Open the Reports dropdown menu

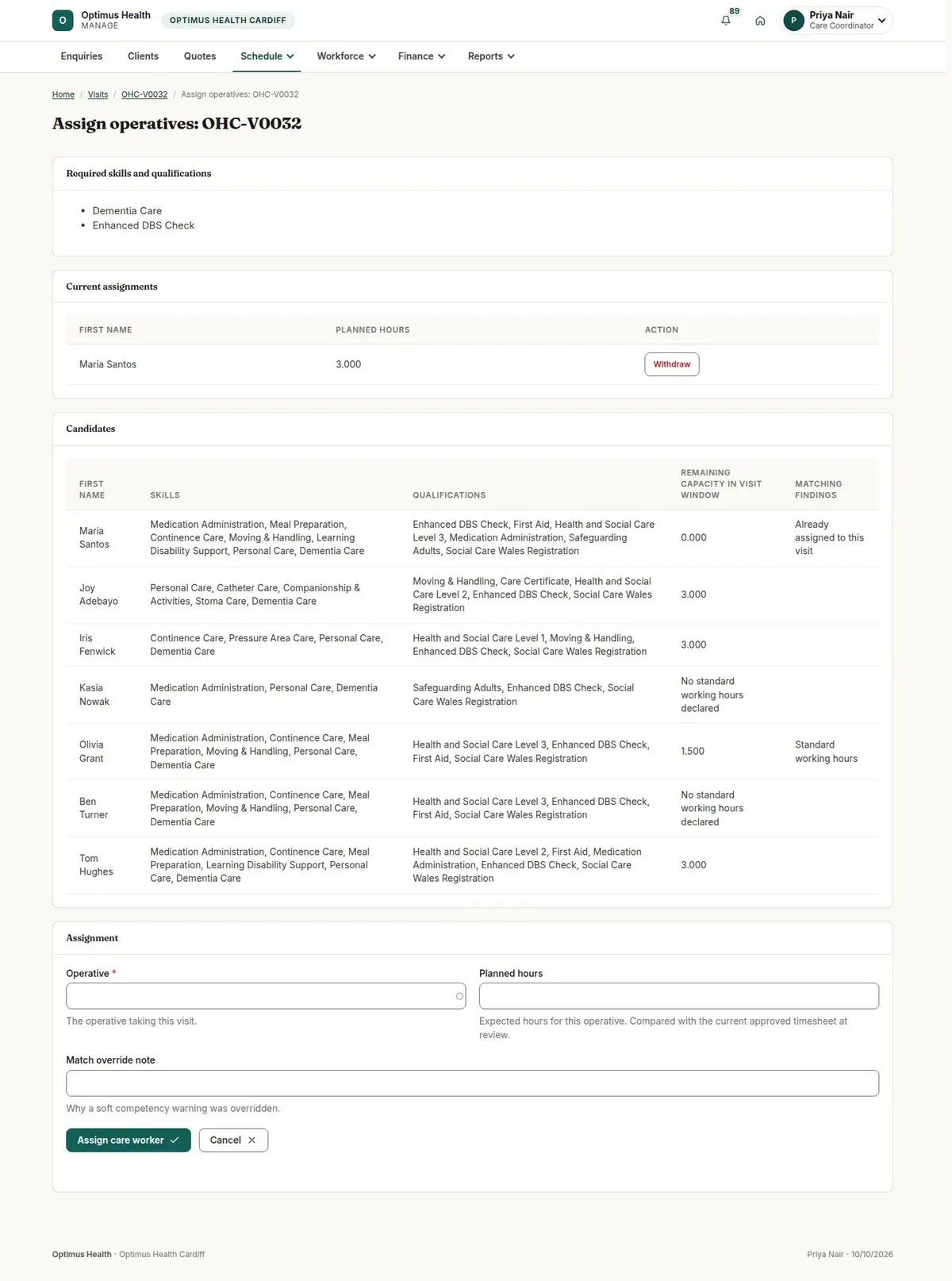pos(491,56)
